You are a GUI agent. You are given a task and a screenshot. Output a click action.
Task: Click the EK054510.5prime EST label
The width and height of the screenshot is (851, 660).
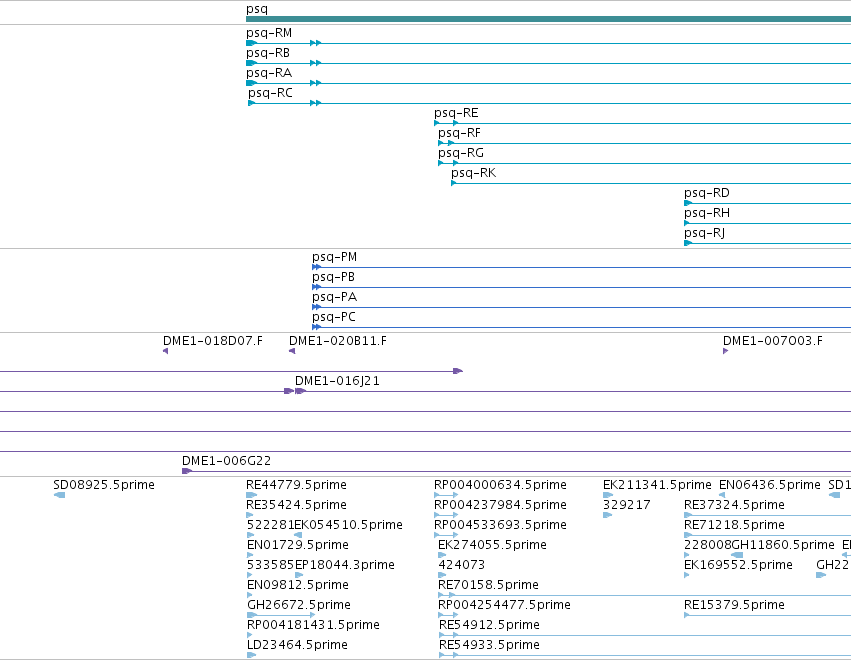(348, 525)
